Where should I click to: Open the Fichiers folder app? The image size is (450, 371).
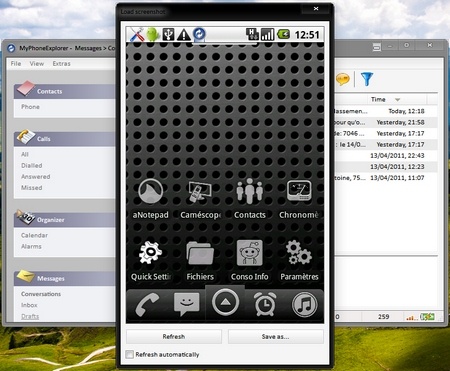pos(200,253)
